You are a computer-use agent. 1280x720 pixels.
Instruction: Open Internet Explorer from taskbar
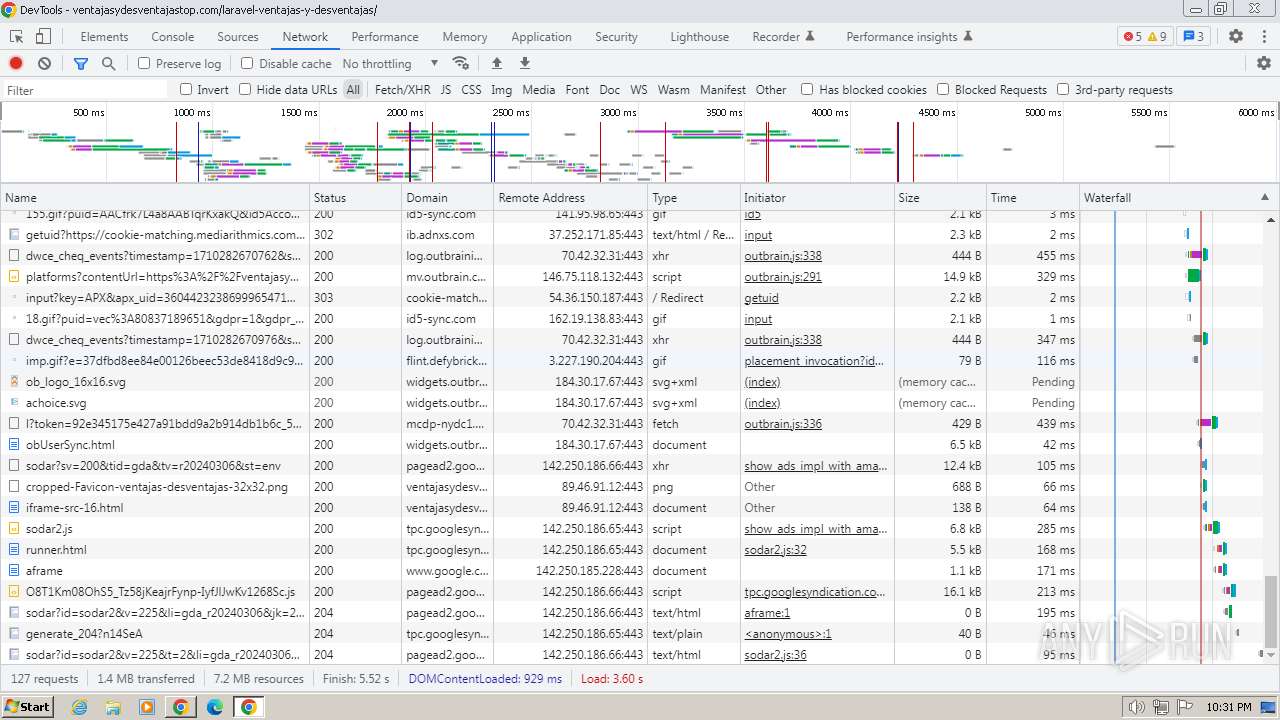pyautogui.click(x=80, y=707)
